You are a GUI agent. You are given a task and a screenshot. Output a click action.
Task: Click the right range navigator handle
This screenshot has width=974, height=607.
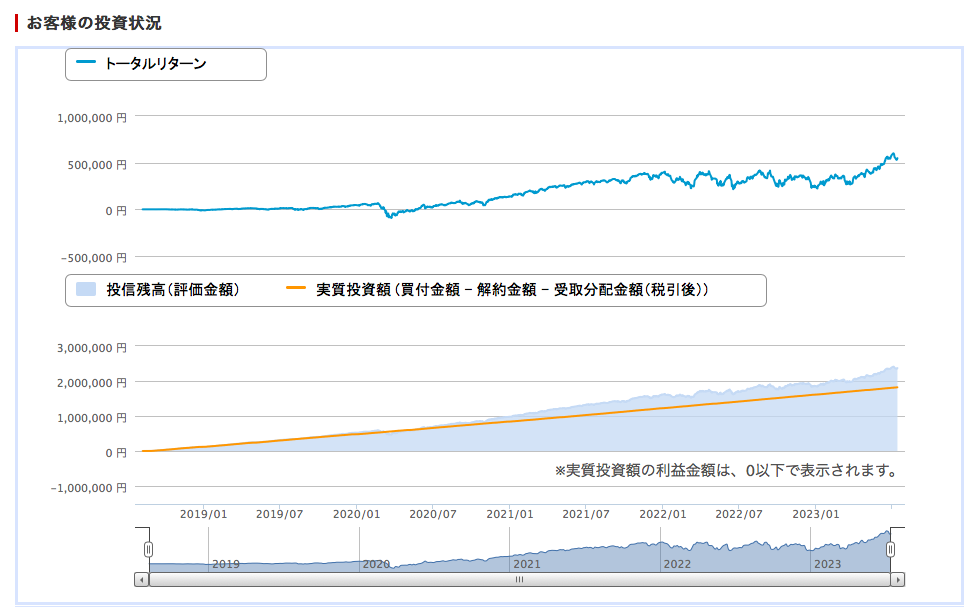coord(890,549)
